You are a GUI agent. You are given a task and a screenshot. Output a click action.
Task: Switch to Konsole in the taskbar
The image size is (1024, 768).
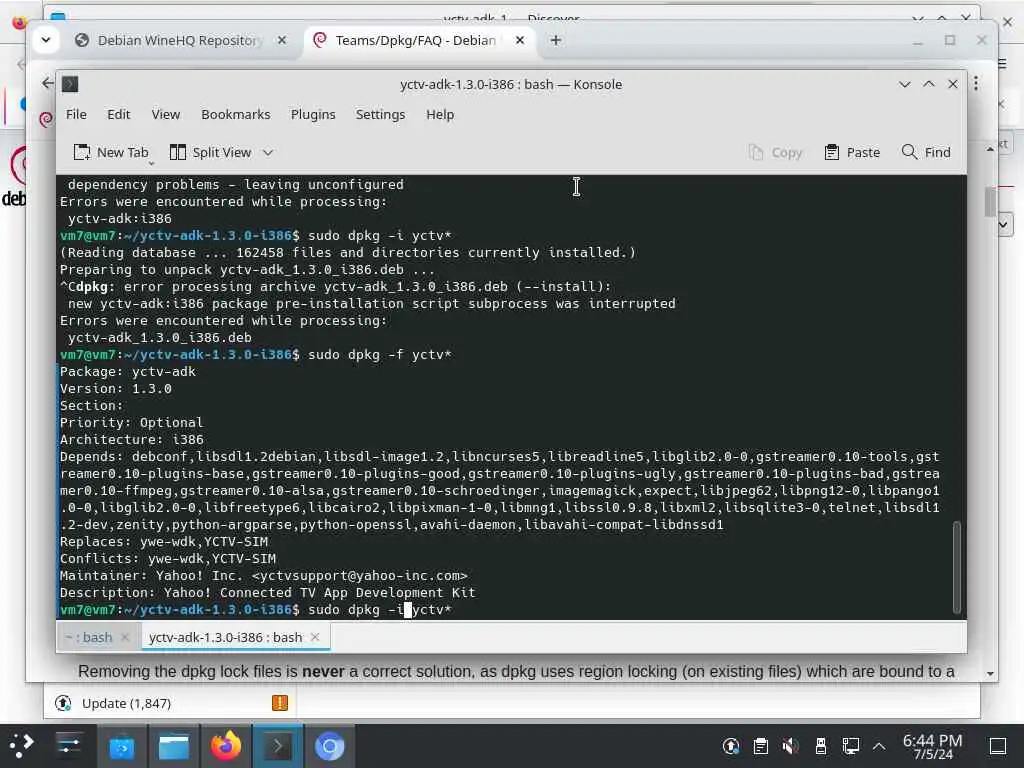click(278, 746)
